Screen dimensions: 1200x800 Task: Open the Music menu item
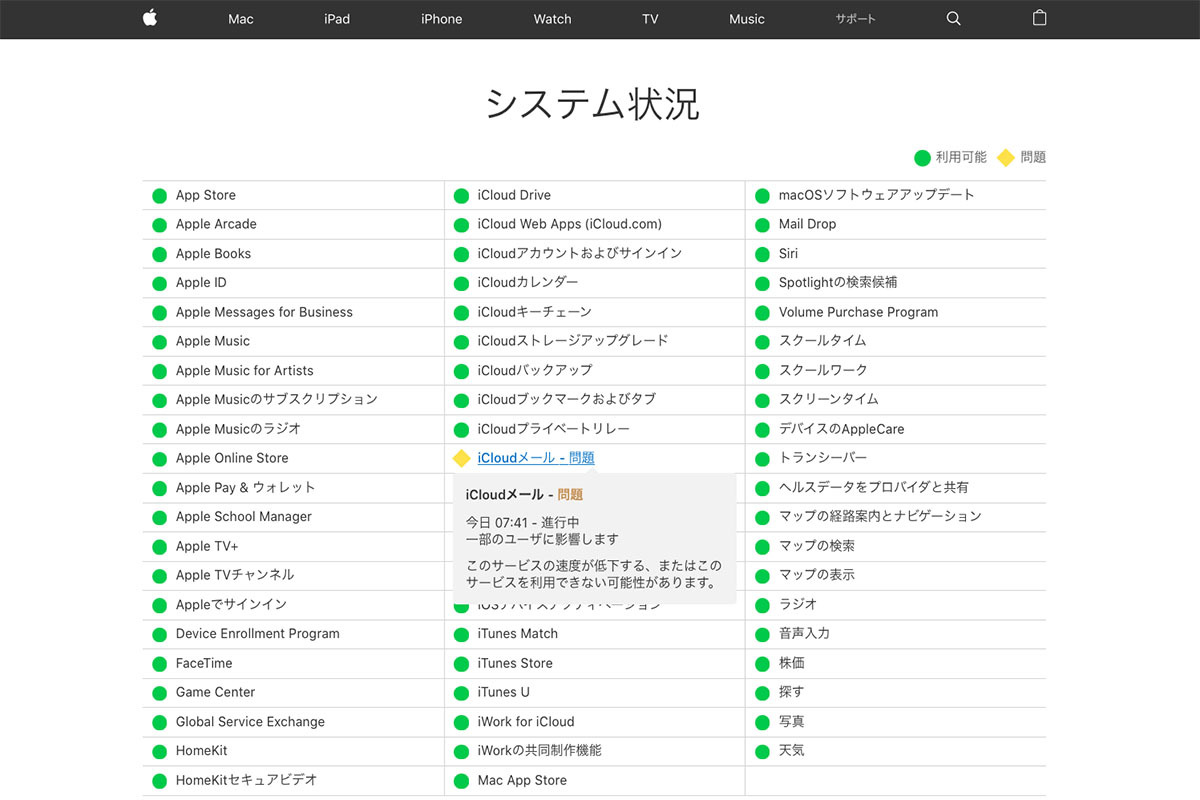(747, 19)
